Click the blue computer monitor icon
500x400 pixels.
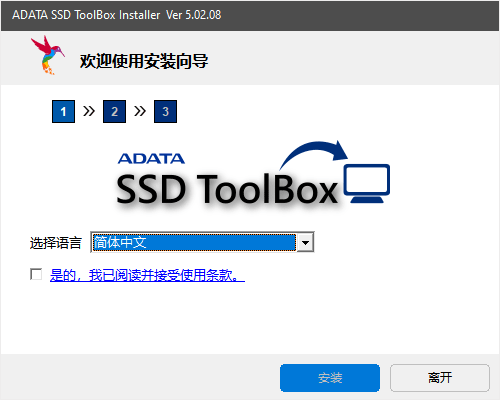pos(367,183)
